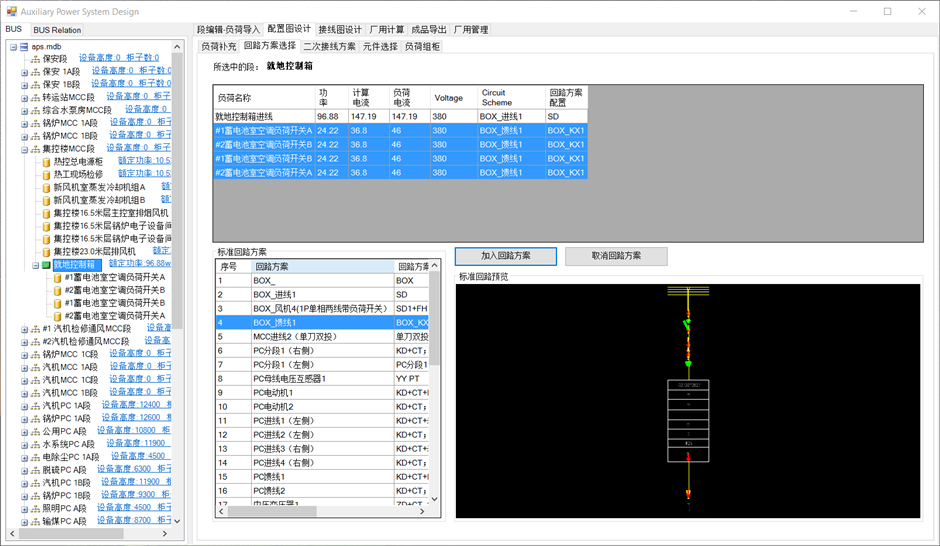This screenshot has width=940, height=546.
Task: Open the 元件选择 sub-tab
Action: click(x=380, y=47)
